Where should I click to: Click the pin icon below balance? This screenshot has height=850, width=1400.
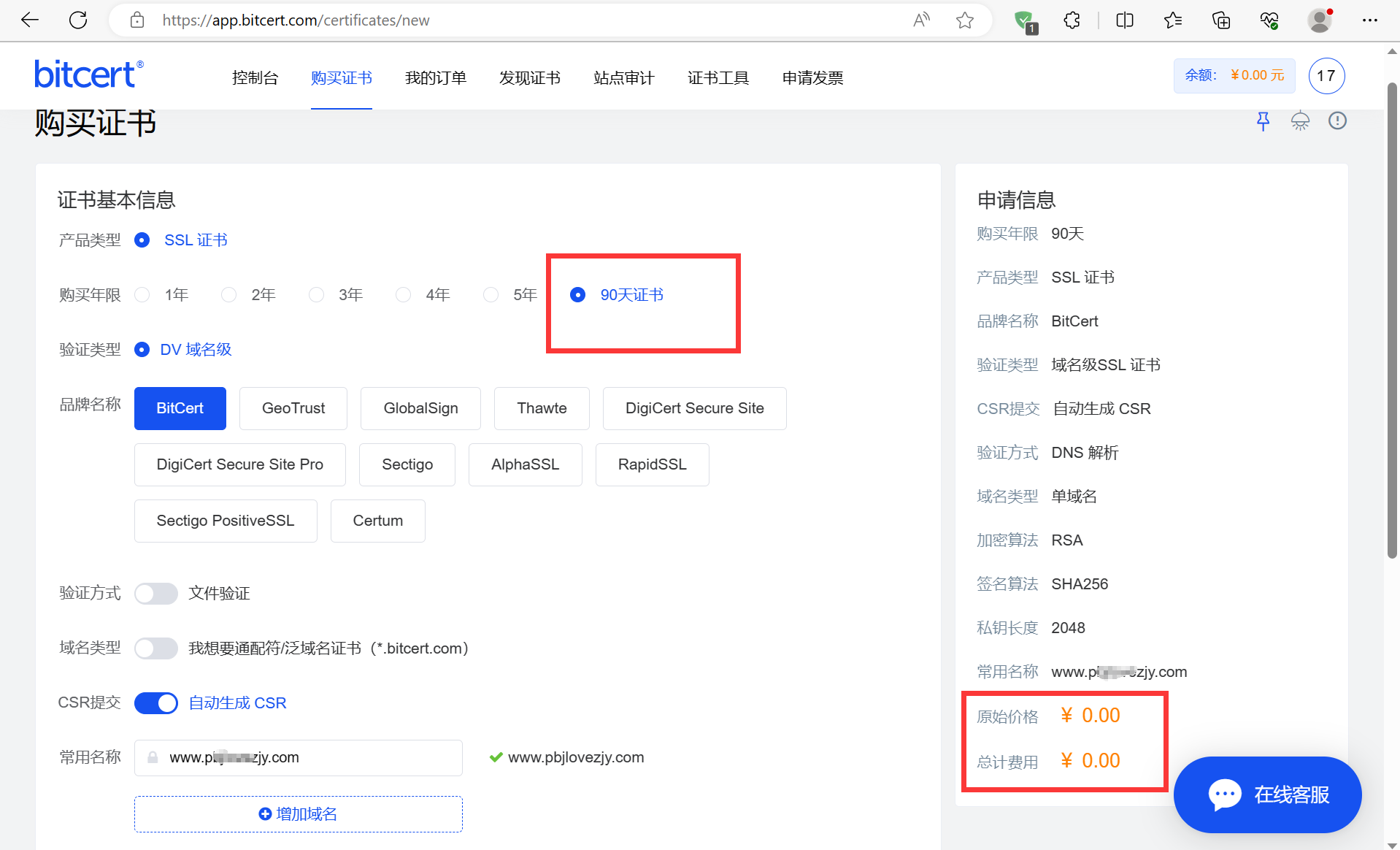(1263, 121)
